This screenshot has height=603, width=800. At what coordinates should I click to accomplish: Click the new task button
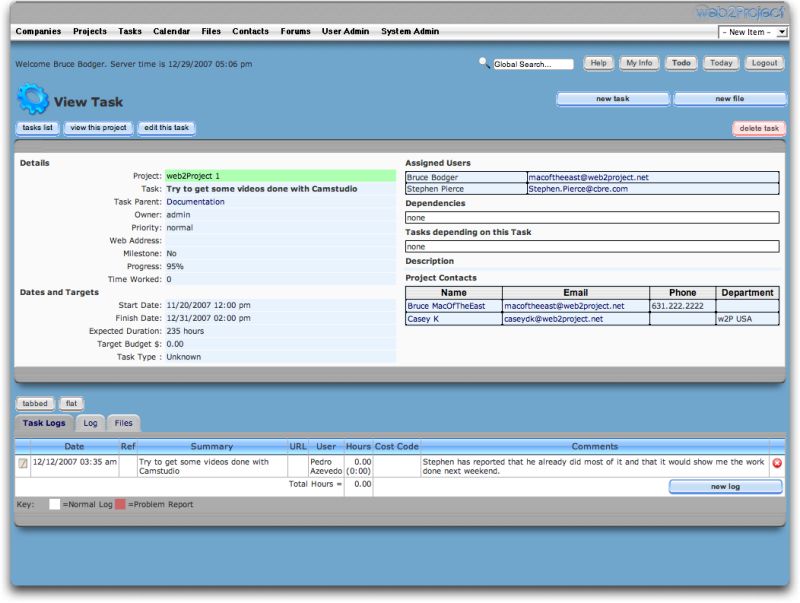(x=613, y=98)
